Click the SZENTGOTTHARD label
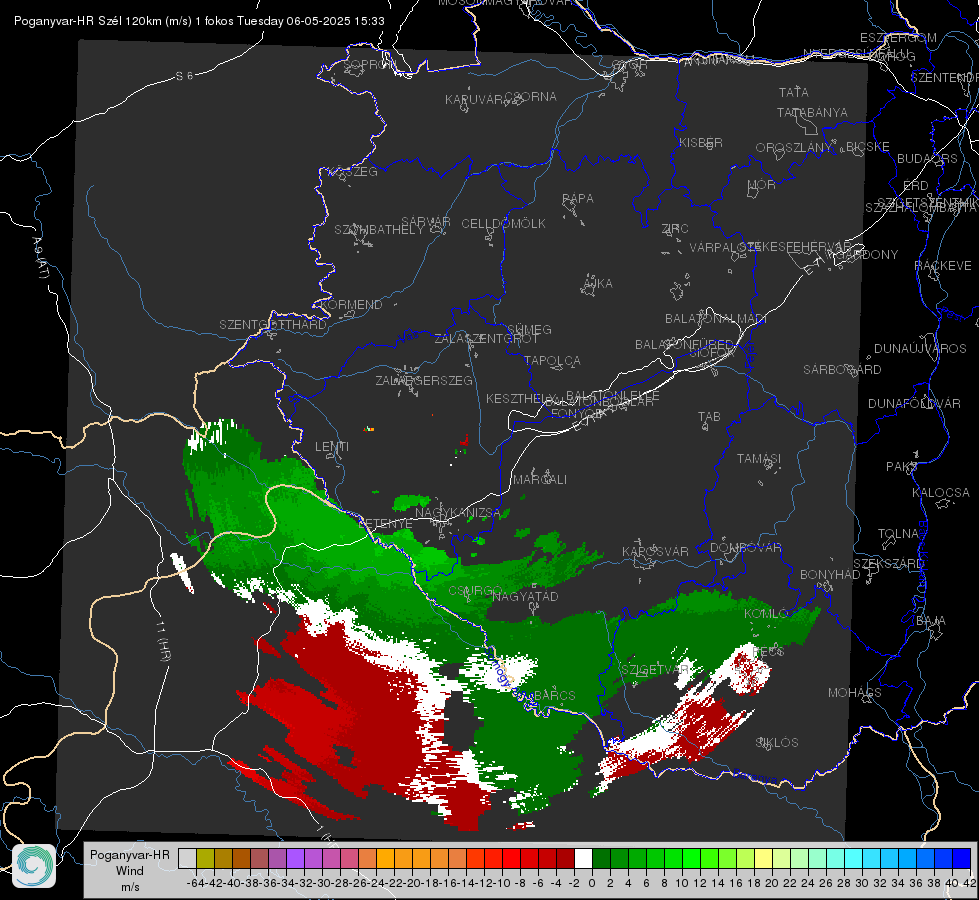 pyautogui.click(x=273, y=325)
